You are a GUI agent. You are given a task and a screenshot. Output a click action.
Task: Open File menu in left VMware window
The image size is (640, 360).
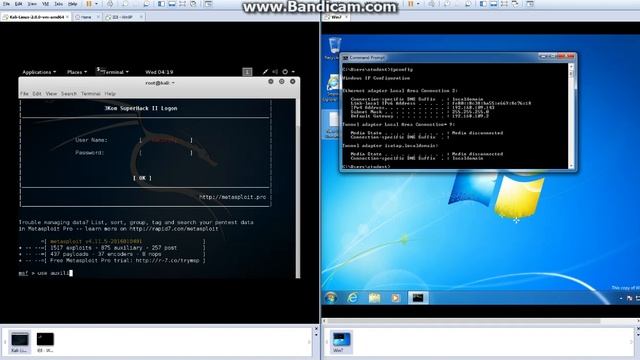(7, 4)
